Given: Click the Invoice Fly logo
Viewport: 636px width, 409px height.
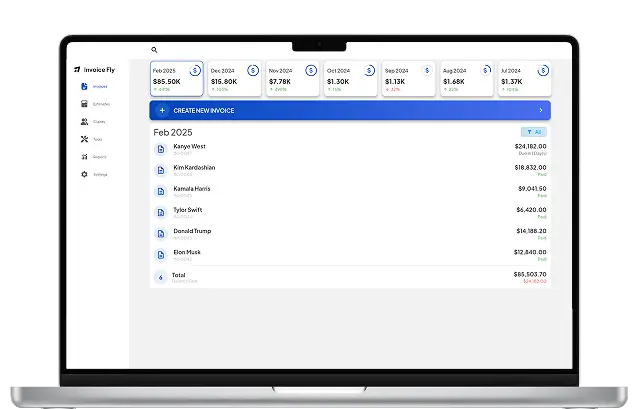Looking at the screenshot, I should pos(94,69).
